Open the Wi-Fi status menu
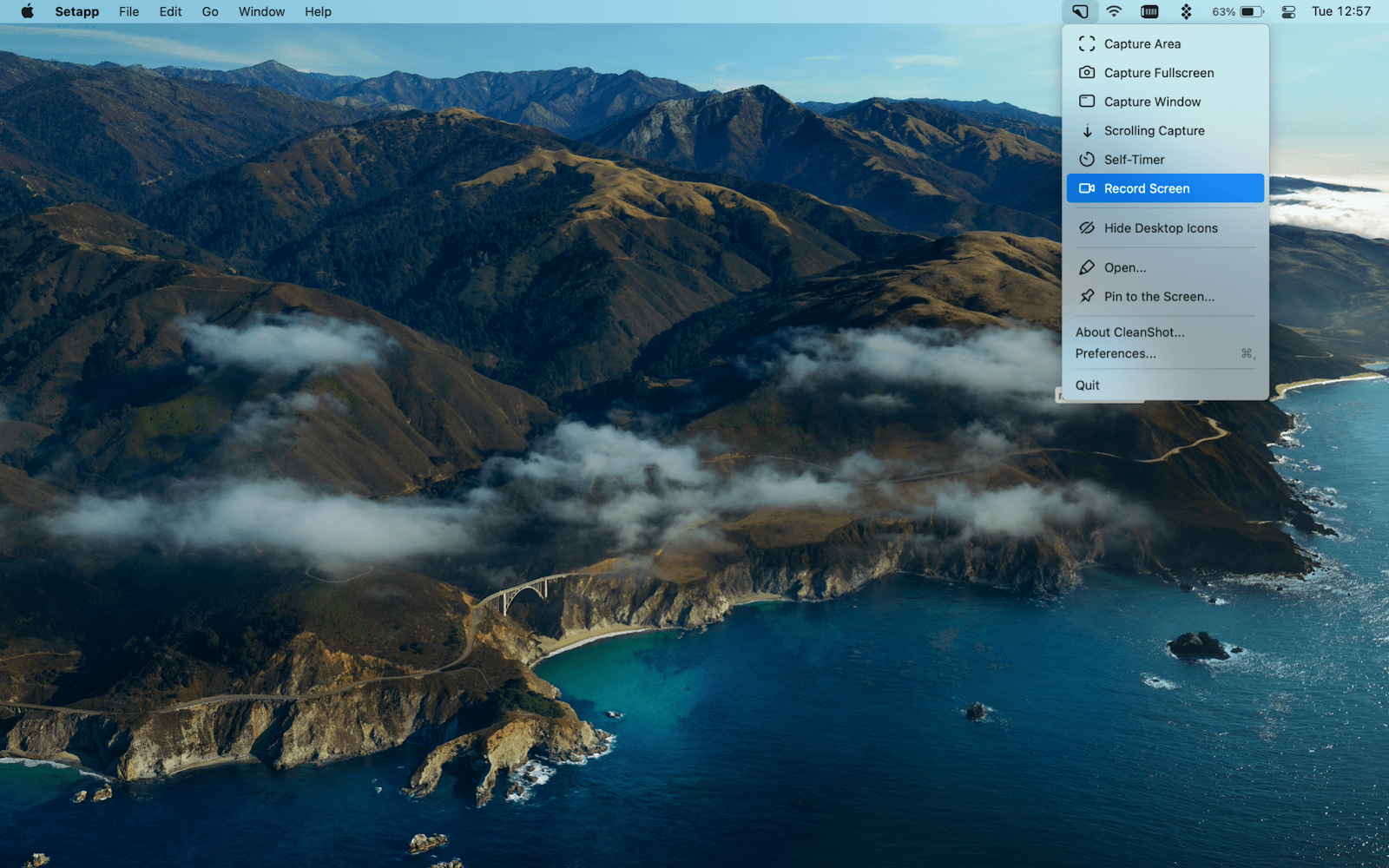1389x868 pixels. coord(1114,11)
